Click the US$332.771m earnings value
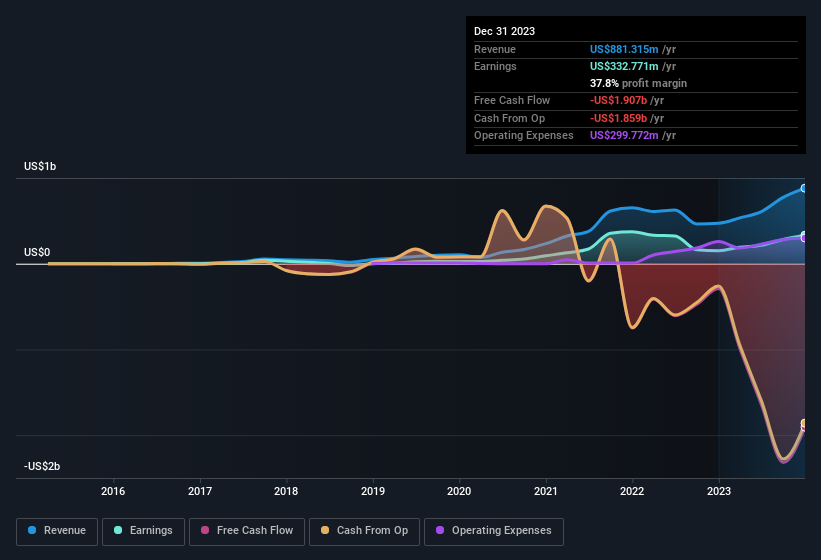Viewport: 821px width, 560px height. pyautogui.click(x=624, y=66)
